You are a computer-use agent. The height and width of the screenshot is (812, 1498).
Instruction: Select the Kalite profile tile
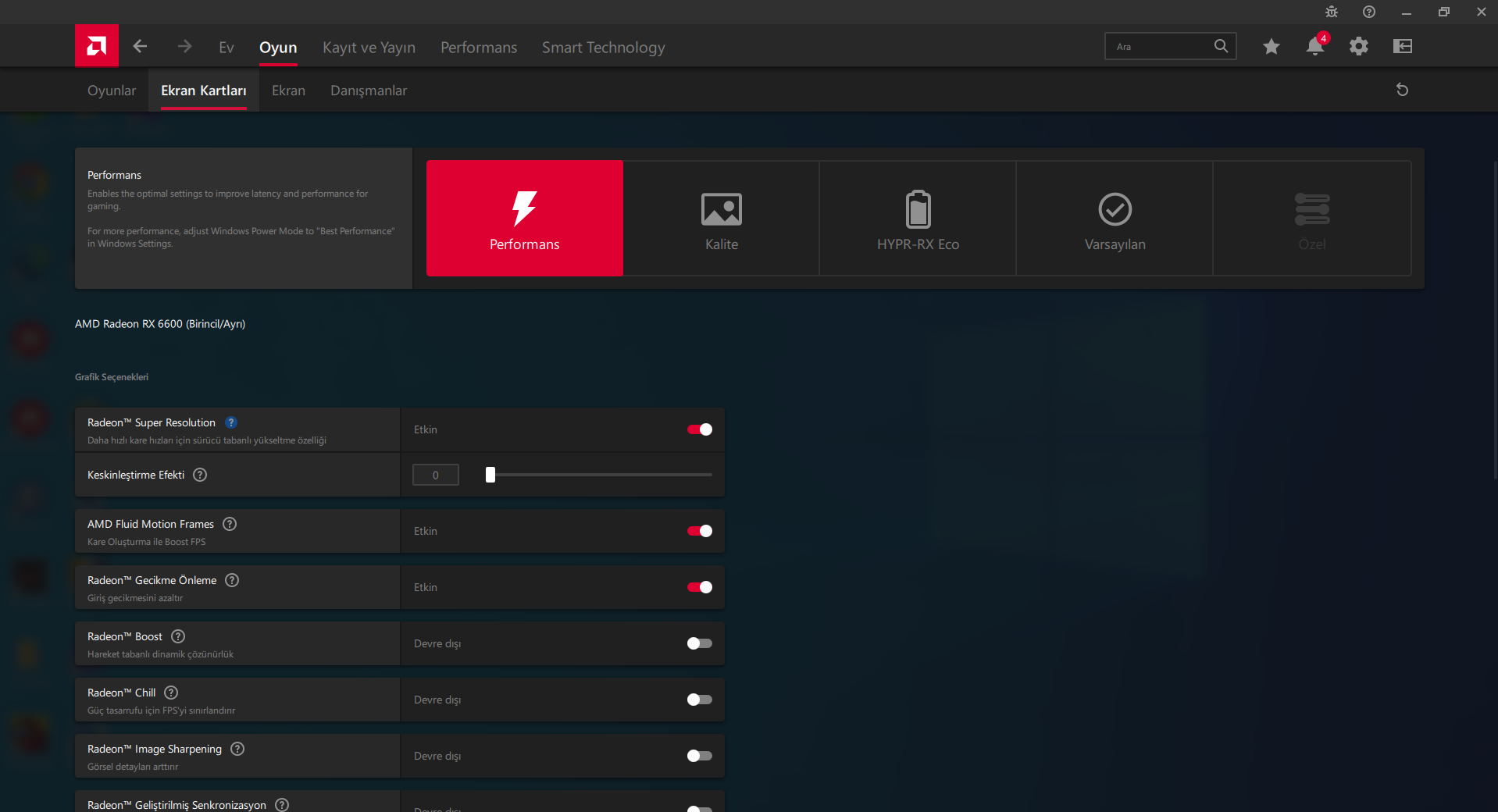tap(722, 218)
